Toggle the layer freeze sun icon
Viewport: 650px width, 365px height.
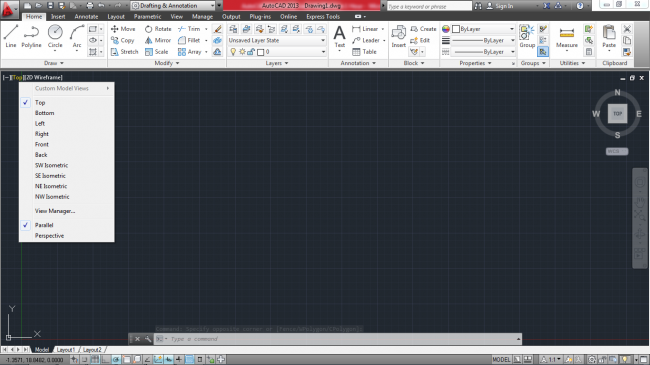point(243,52)
